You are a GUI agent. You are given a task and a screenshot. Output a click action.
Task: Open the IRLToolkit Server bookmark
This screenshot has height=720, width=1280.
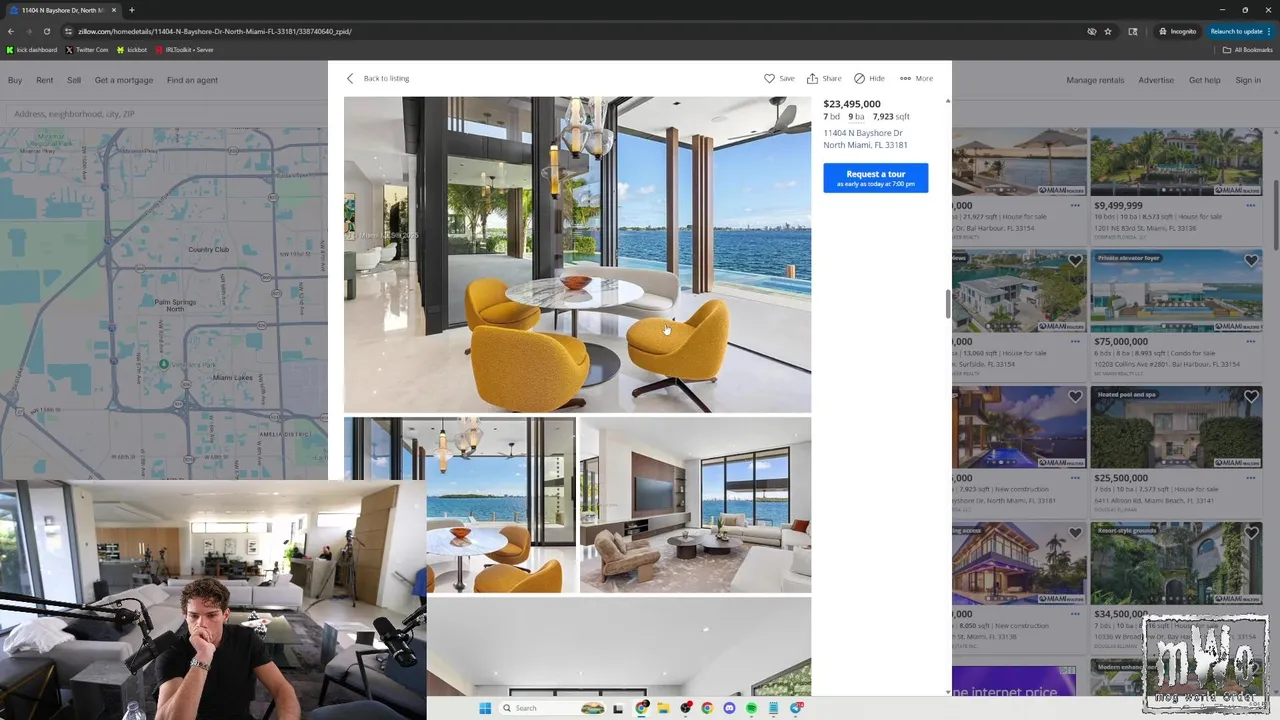click(x=185, y=50)
